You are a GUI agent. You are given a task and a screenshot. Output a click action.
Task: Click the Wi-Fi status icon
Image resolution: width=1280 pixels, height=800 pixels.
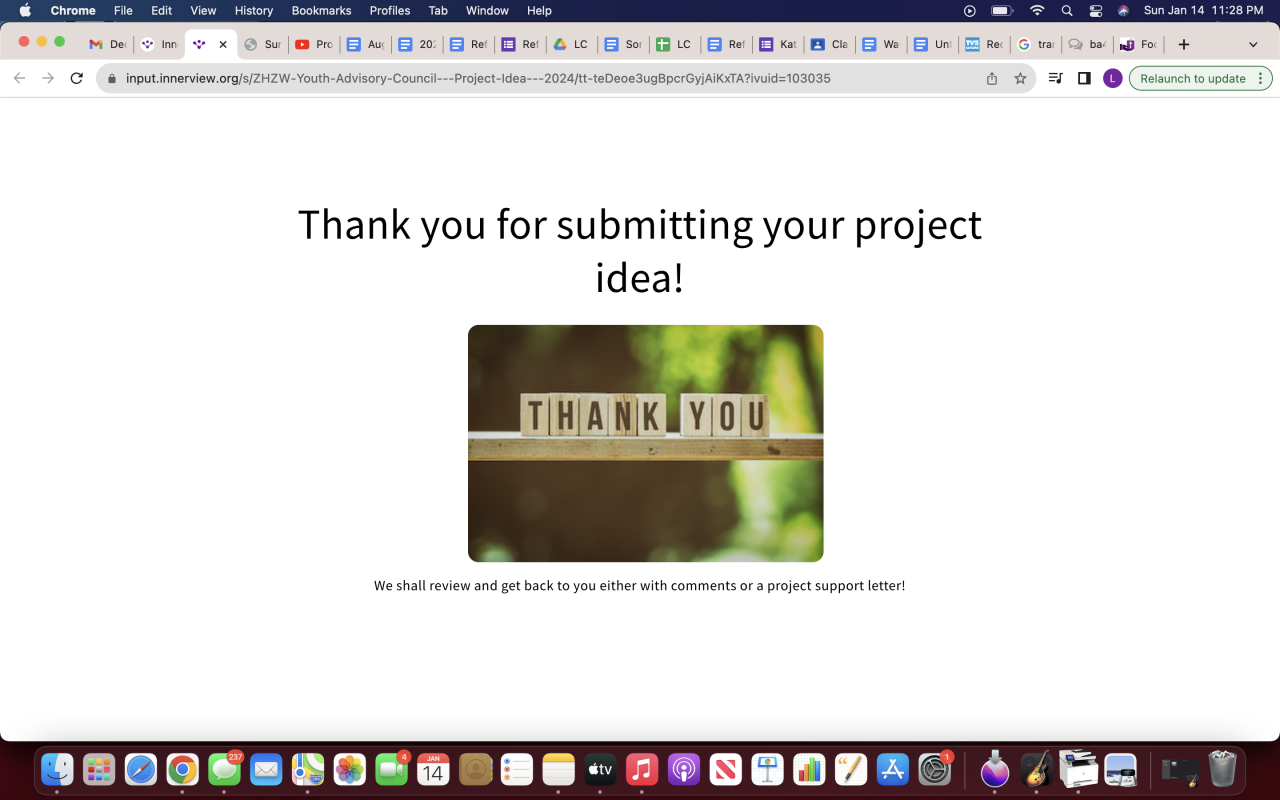1037,10
